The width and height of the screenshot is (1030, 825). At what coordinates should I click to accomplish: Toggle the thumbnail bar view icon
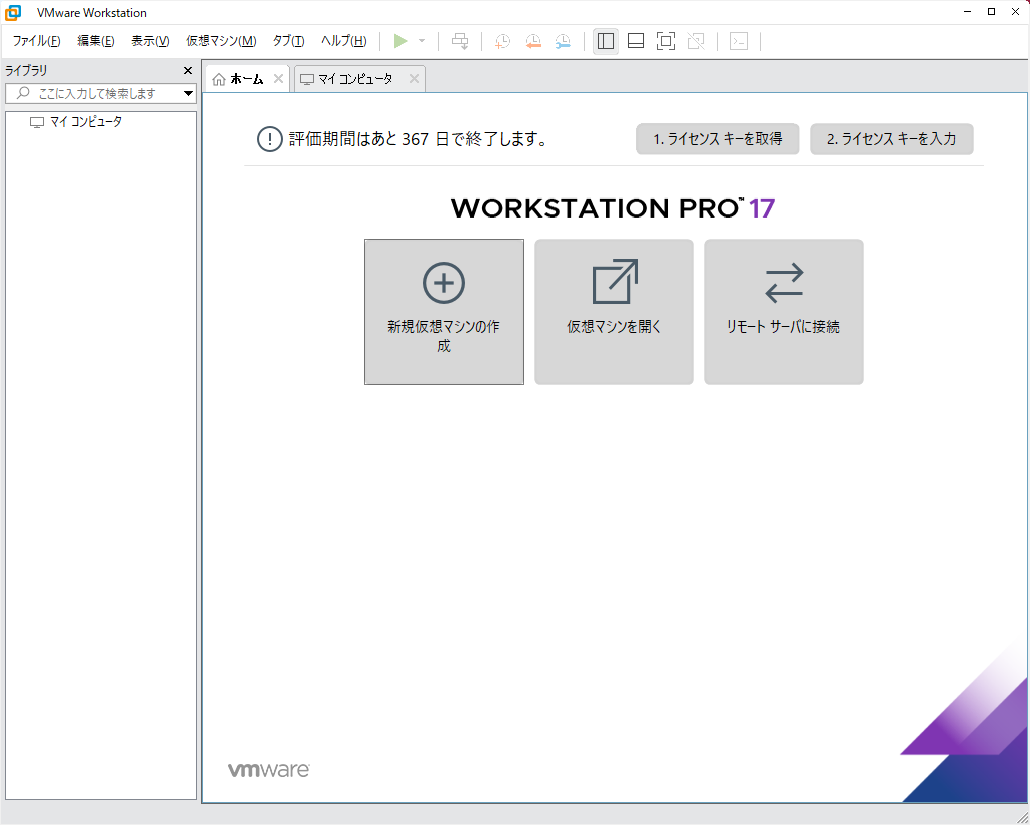click(x=636, y=41)
